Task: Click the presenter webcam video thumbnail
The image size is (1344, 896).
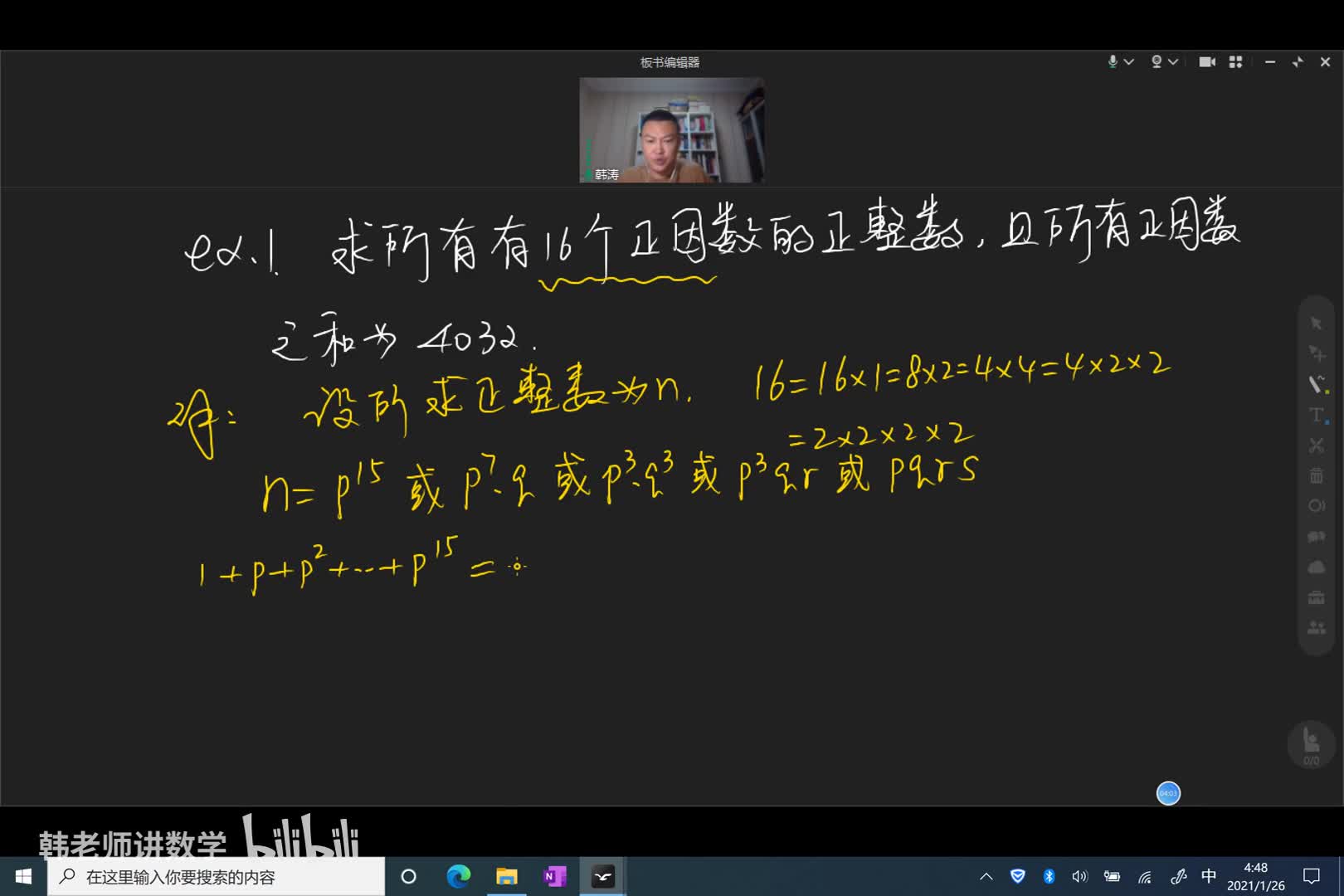Action: coord(671,130)
